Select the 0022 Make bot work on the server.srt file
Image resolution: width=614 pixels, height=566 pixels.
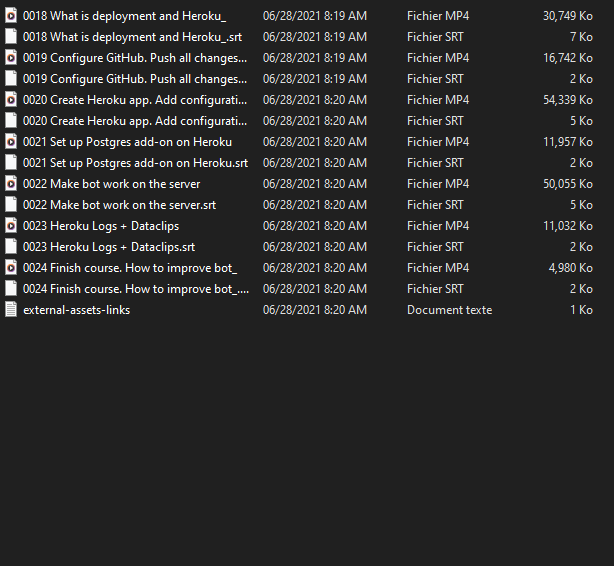click(x=119, y=205)
